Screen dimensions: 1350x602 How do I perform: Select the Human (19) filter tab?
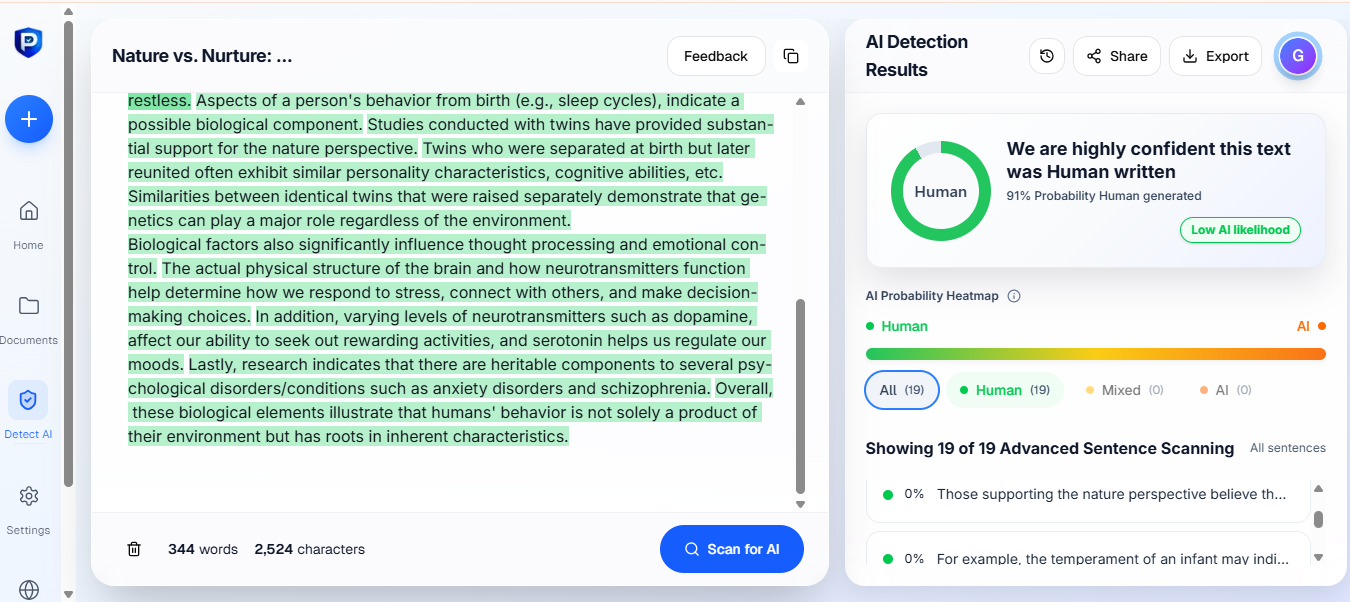pos(1004,390)
